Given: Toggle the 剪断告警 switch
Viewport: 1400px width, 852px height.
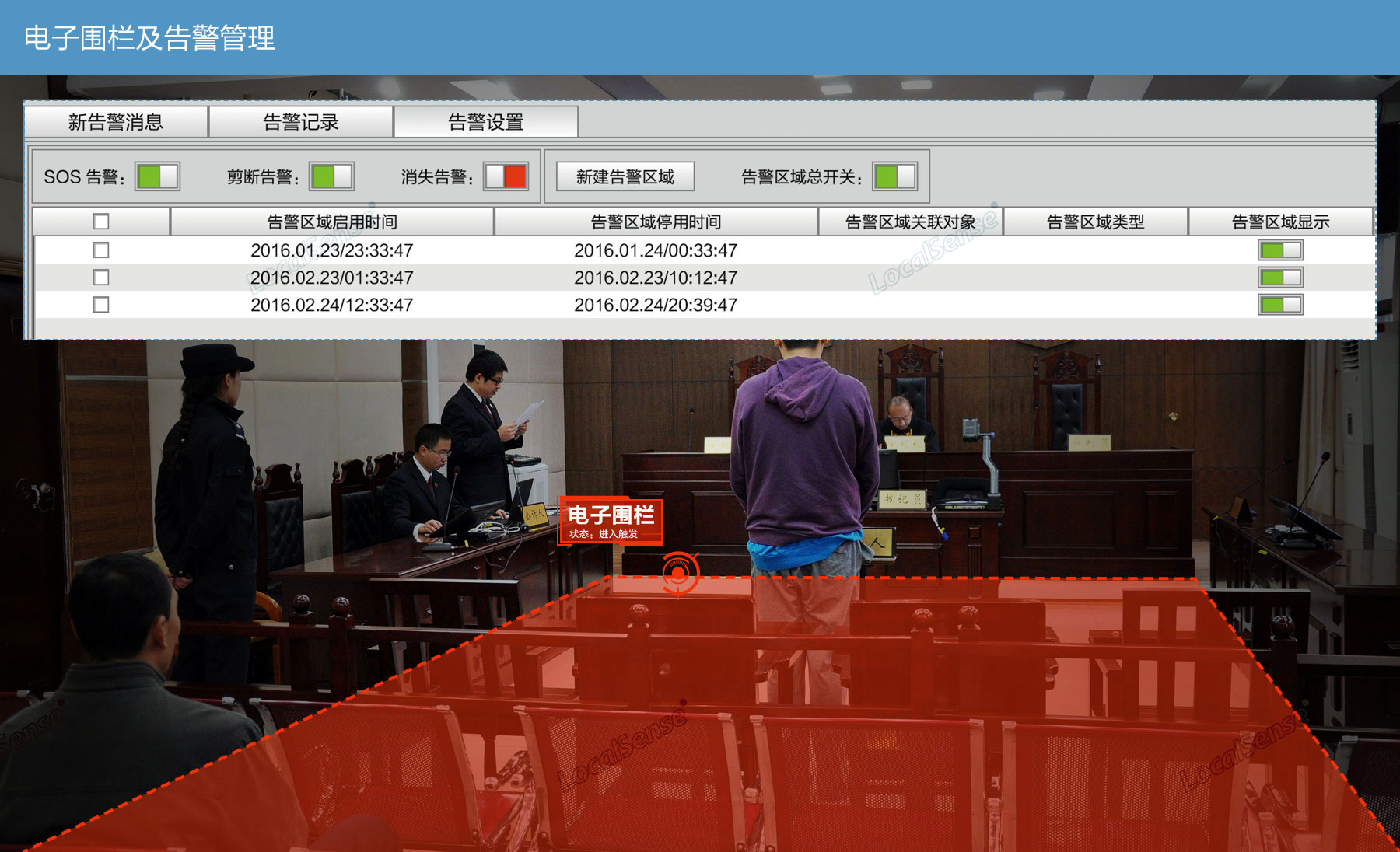Looking at the screenshot, I should pyautogui.click(x=331, y=176).
